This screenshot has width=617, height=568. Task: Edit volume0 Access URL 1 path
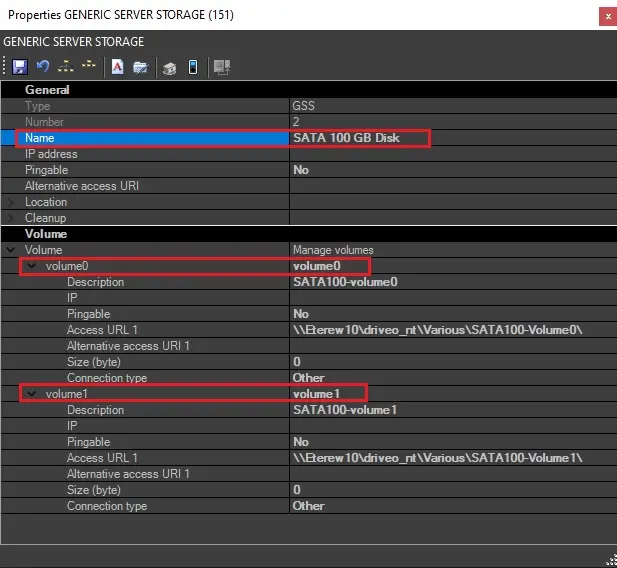[x=437, y=330]
